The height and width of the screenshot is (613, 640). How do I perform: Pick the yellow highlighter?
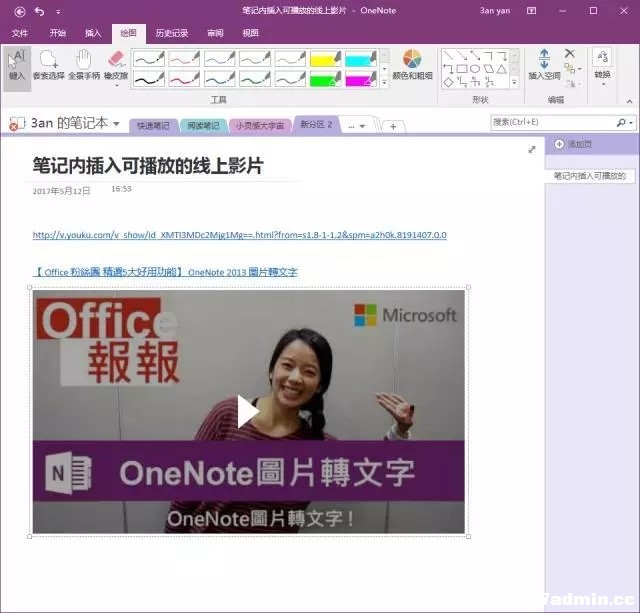coord(325,59)
